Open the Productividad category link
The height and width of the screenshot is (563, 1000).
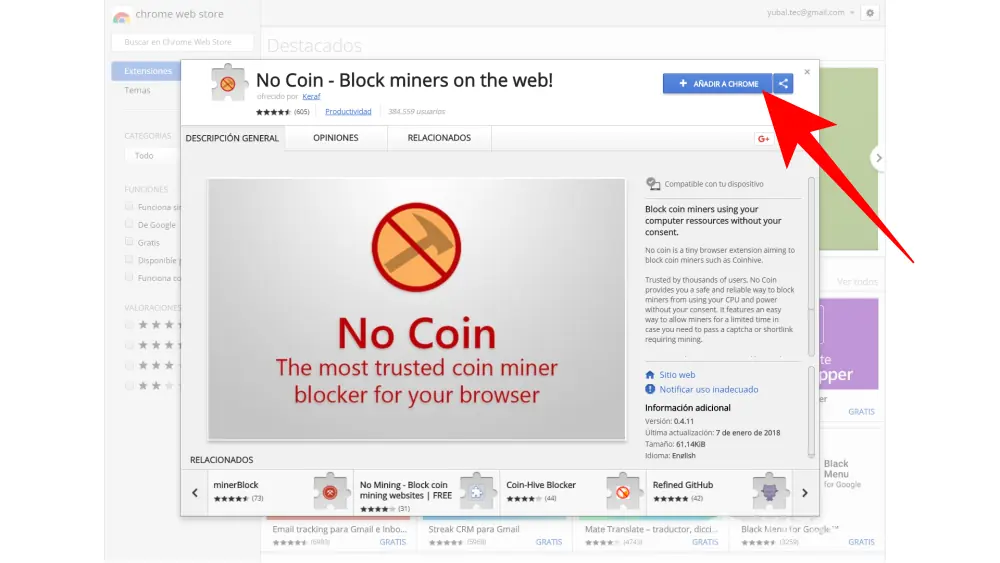[348, 112]
